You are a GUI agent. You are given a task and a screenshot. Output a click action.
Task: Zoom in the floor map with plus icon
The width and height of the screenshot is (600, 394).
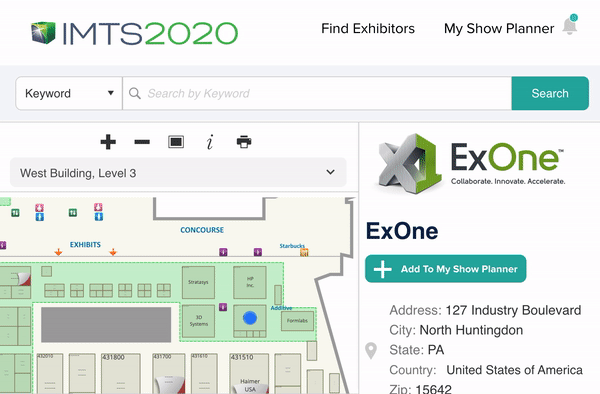click(108, 142)
